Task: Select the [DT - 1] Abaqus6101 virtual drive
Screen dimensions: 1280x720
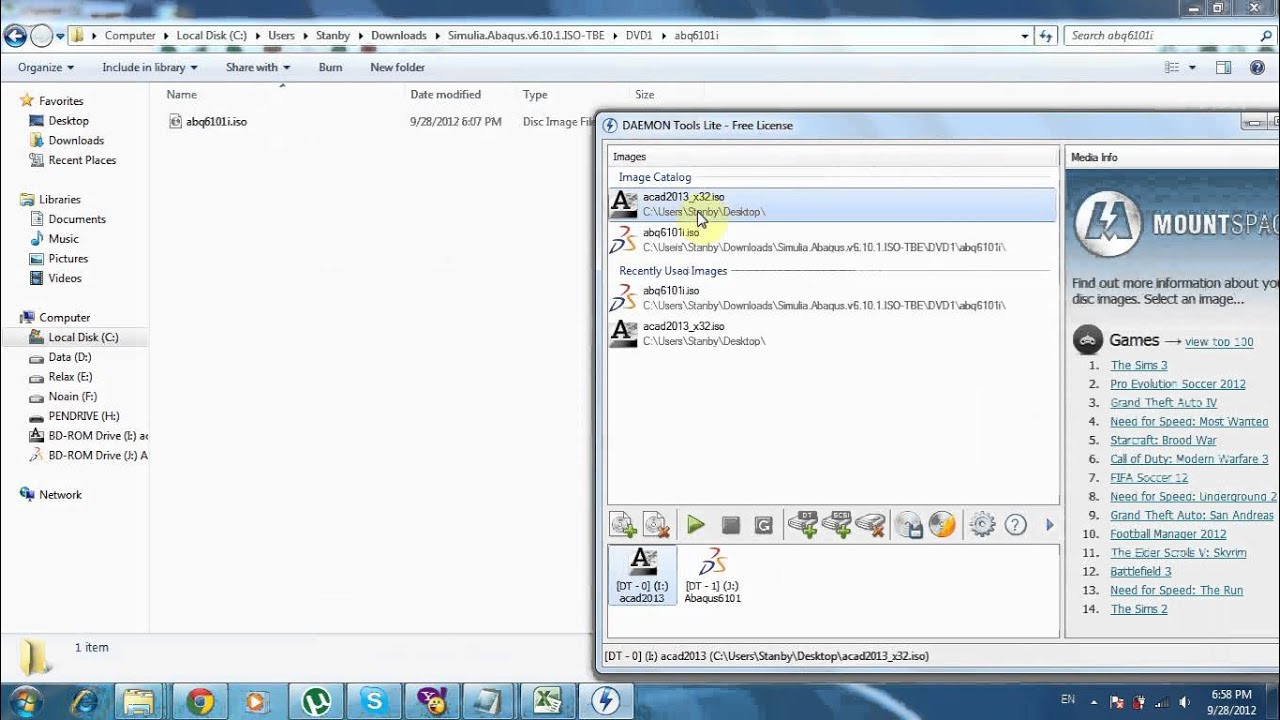Action: tap(712, 575)
